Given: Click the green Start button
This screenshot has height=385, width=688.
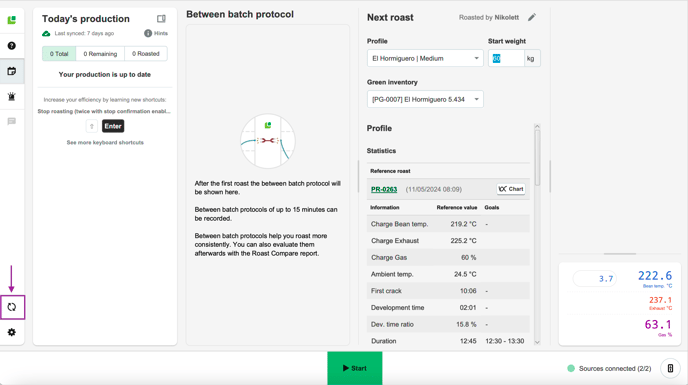Looking at the screenshot, I should 355,368.
